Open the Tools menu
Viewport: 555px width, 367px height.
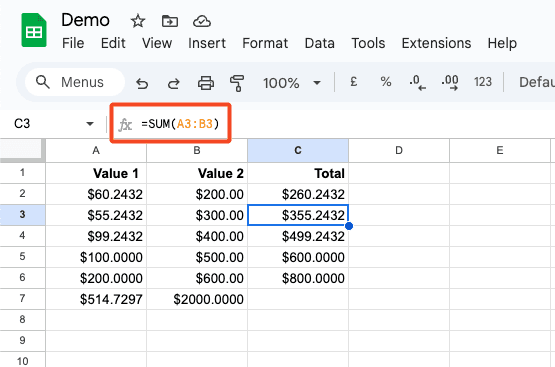[x=368, y=43]
